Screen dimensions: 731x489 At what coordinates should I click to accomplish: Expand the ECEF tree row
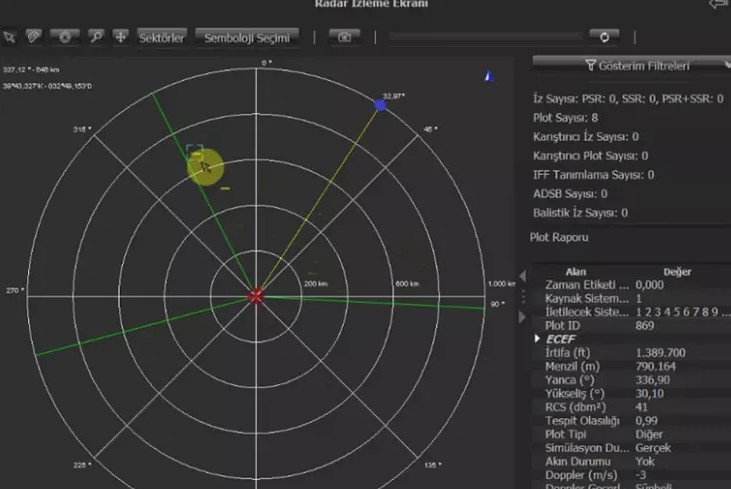538,338
